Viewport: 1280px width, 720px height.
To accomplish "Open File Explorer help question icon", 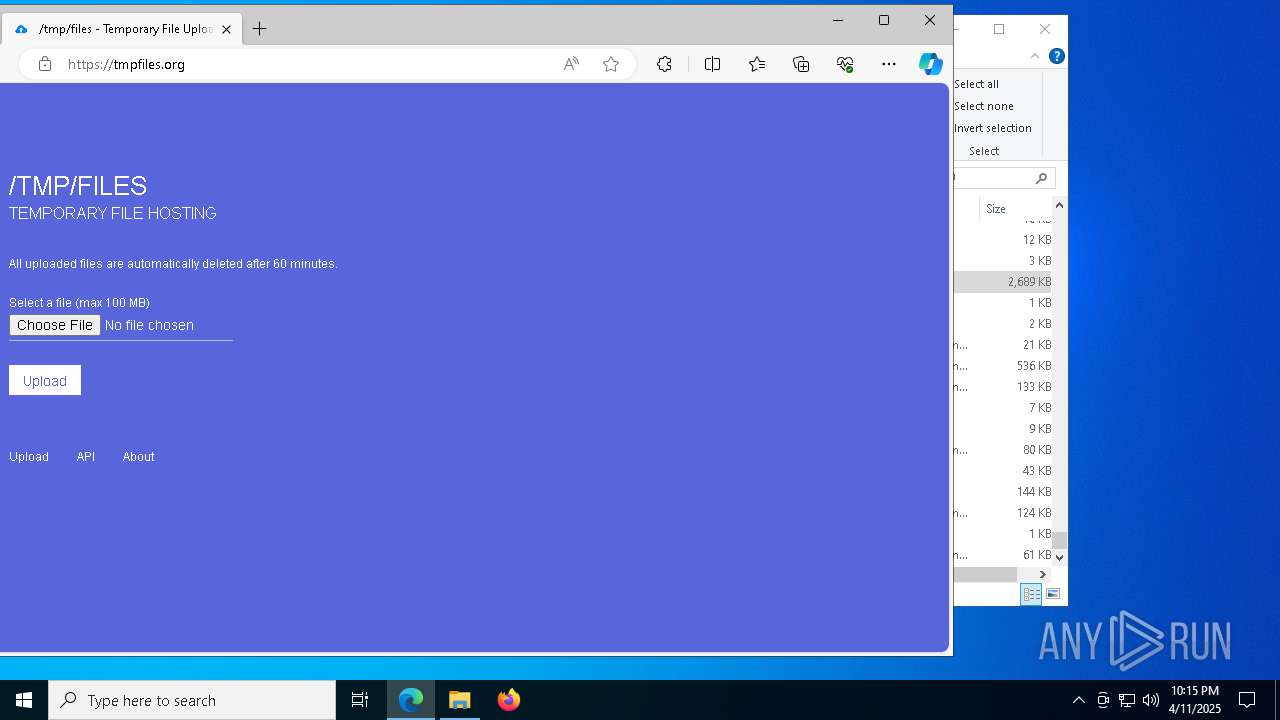I will (x=1056, y=56).
